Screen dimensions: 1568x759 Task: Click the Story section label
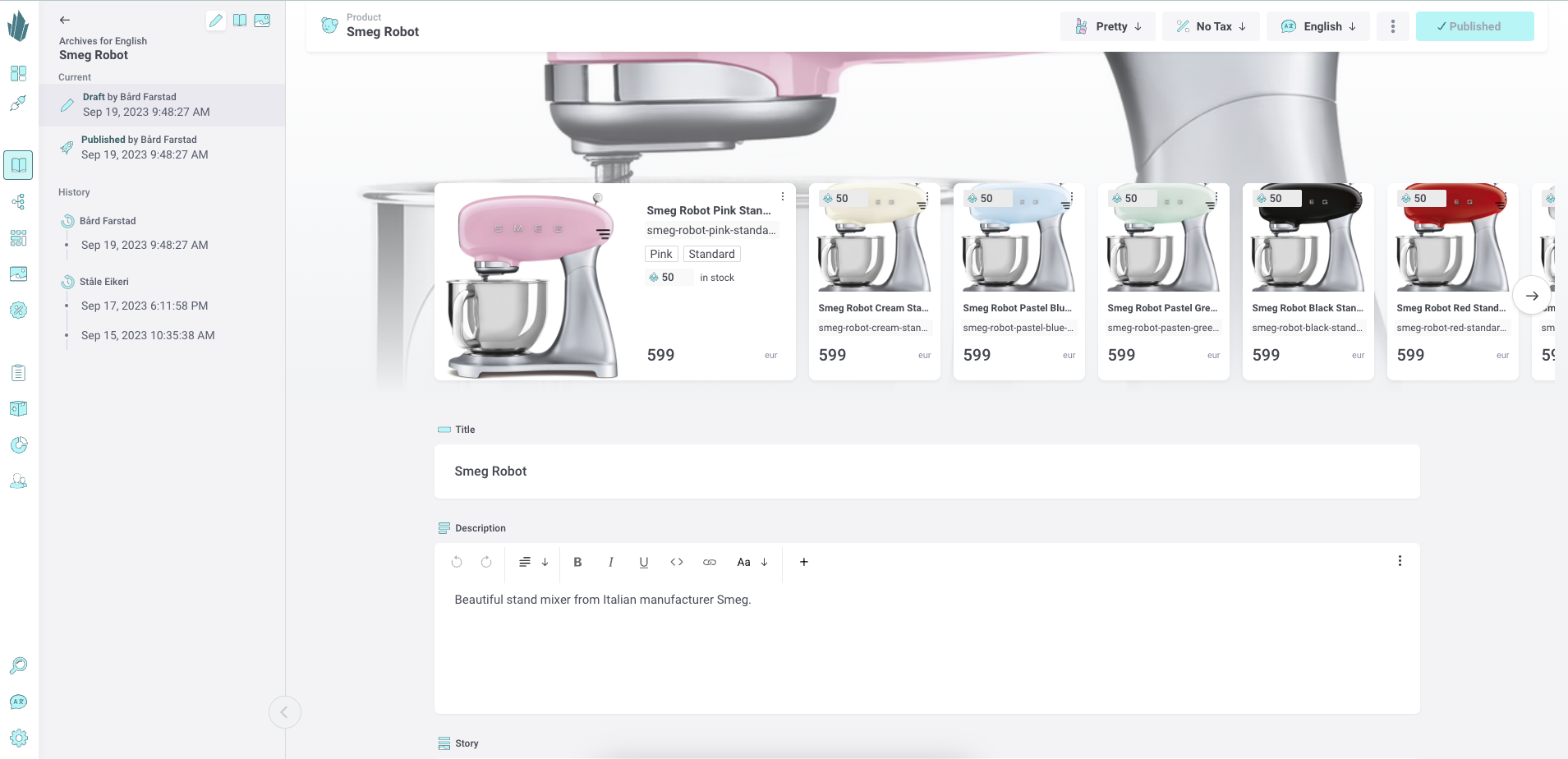coord(467,743)
